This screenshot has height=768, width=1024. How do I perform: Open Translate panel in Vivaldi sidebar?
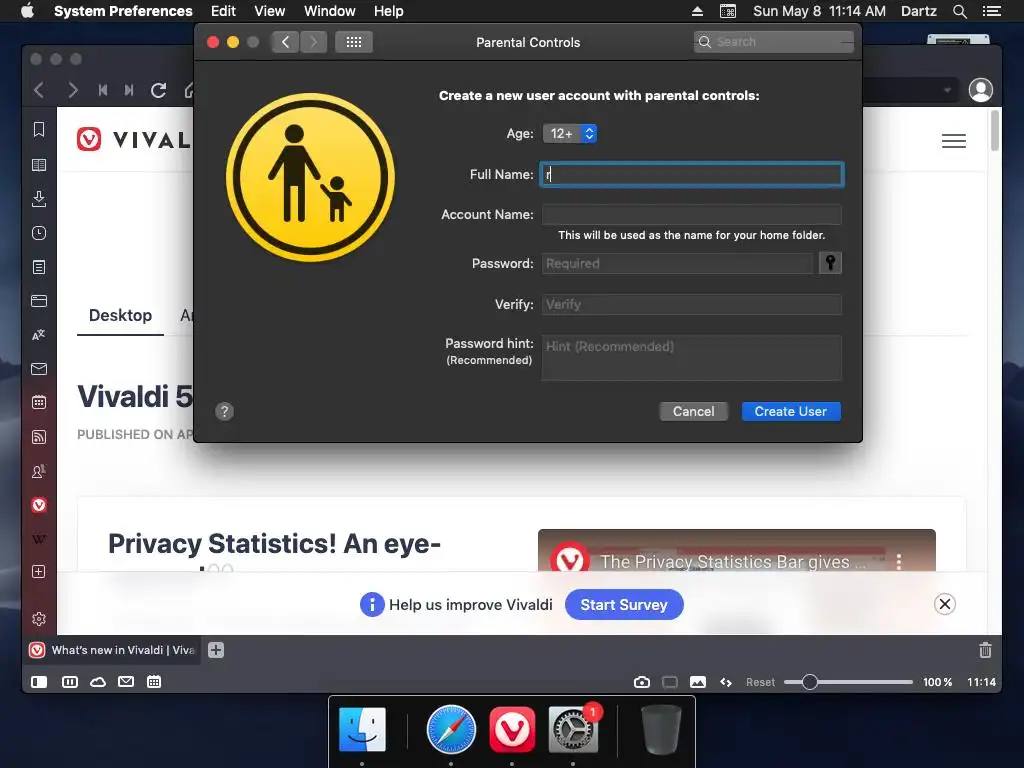pyautogui.click(x=39, y=335)
